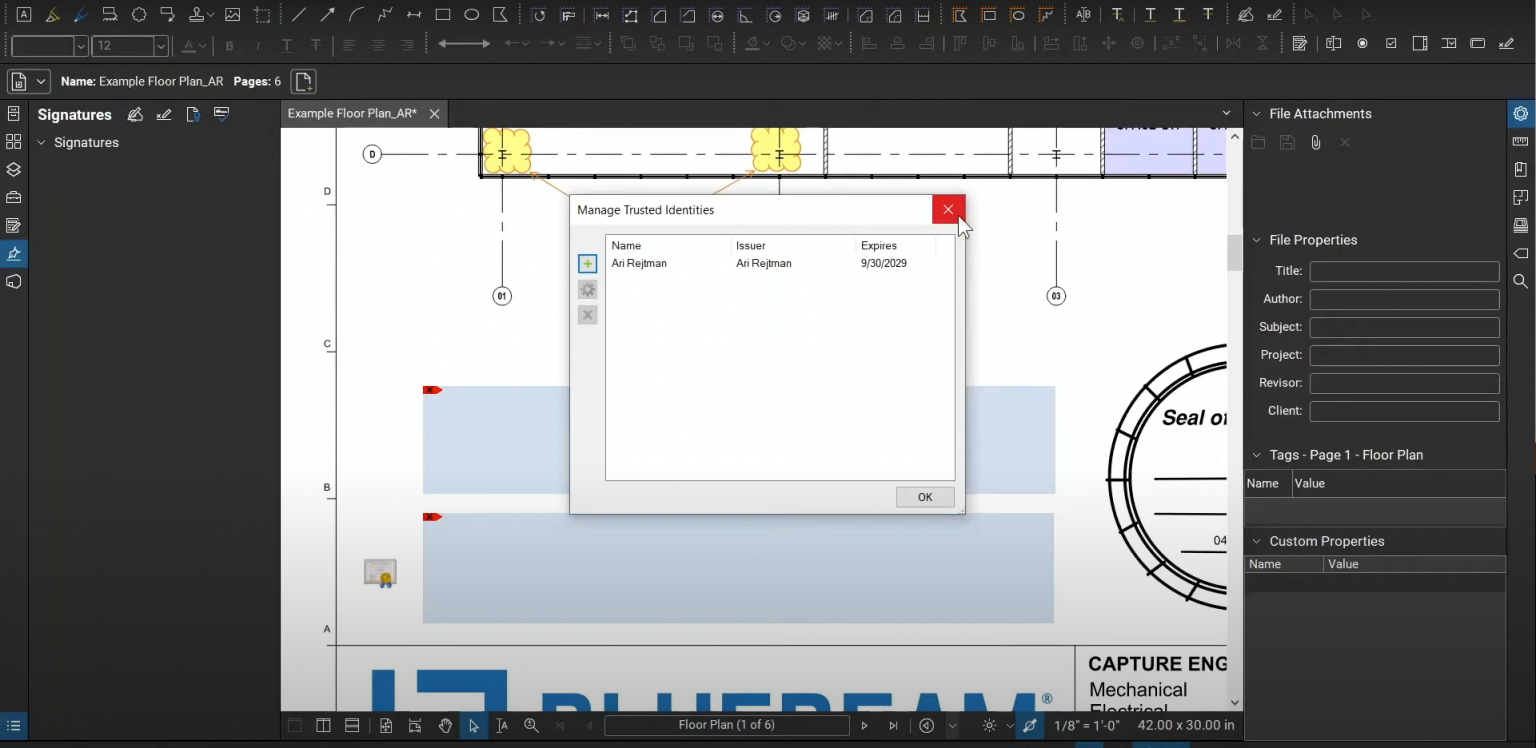Toggle bold text formatting
The height and width of the screenshot is (748, 1536).
229,44
